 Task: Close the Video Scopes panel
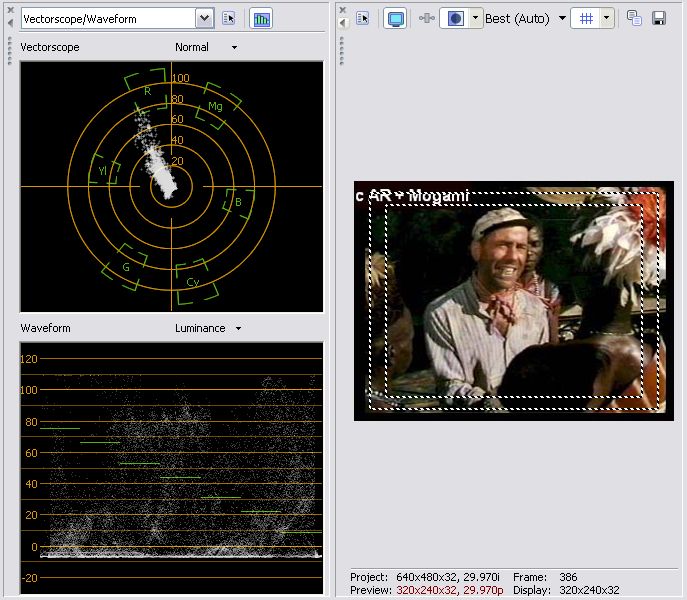[x=11, y=10]
